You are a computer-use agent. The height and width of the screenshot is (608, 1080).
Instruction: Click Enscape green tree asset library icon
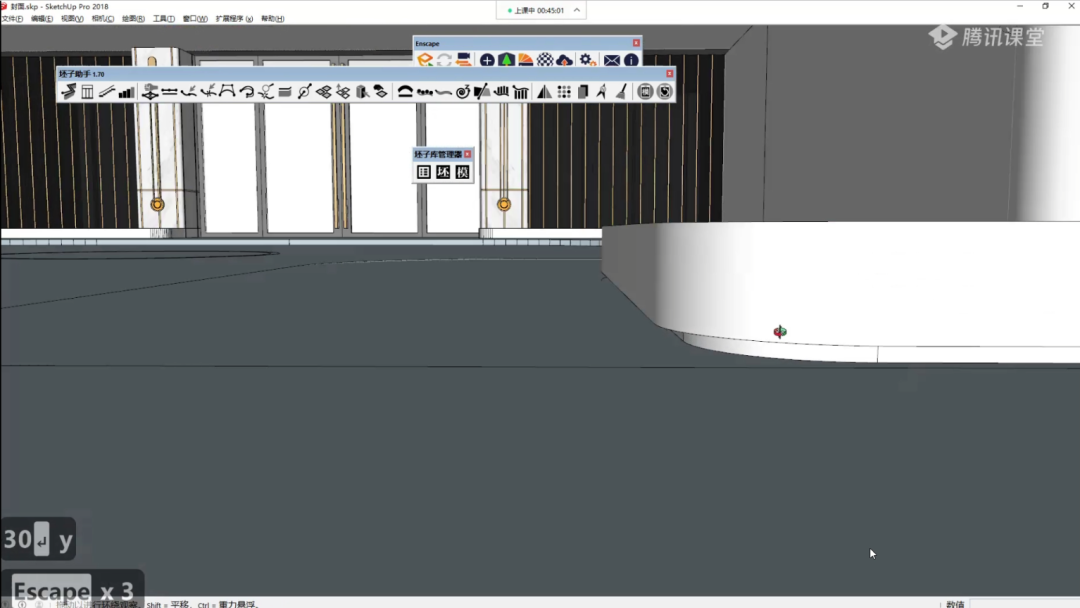tap(506, 61)
